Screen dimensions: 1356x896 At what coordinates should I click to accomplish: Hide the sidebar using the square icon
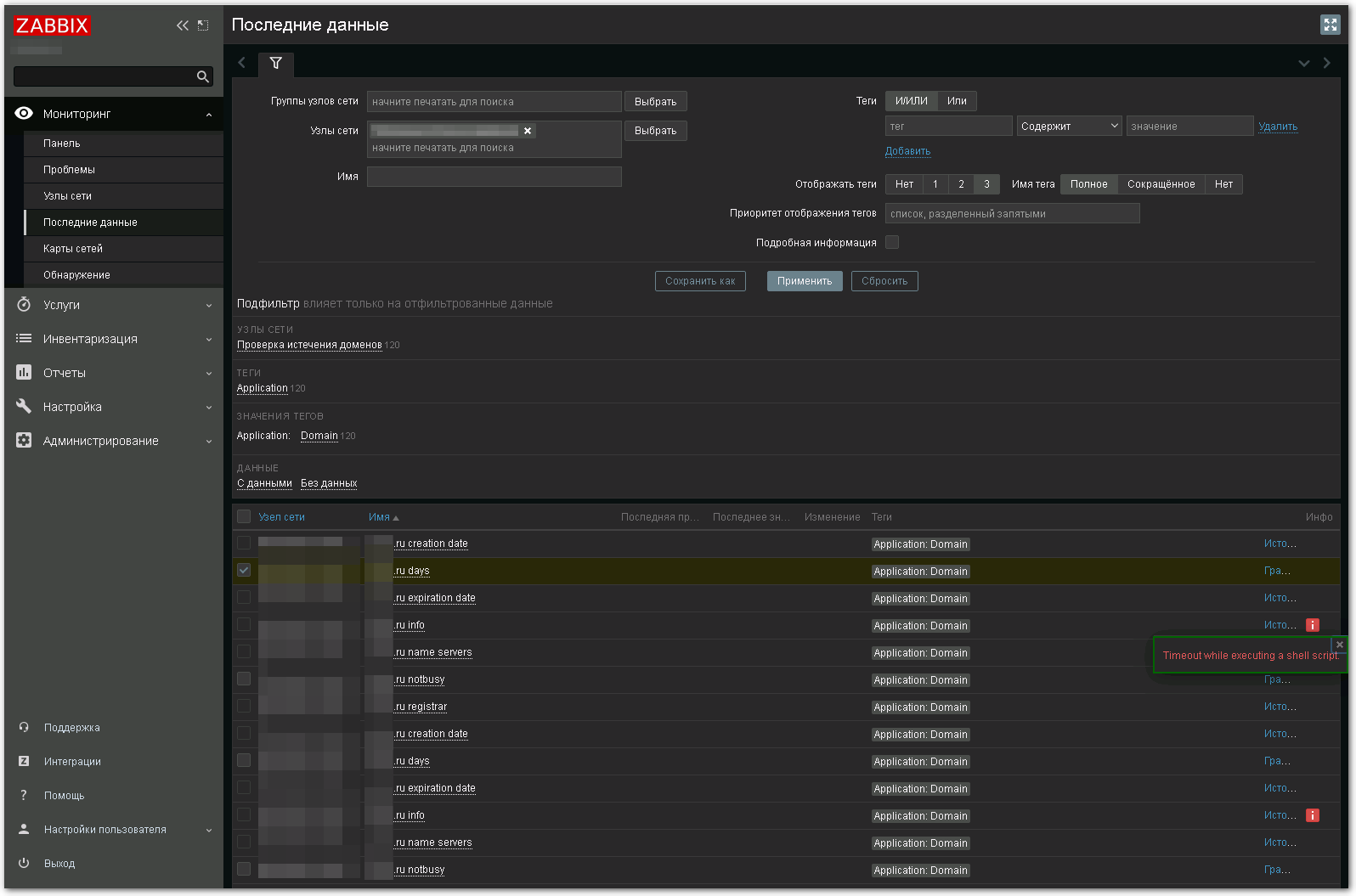click(x=203, y=25)
